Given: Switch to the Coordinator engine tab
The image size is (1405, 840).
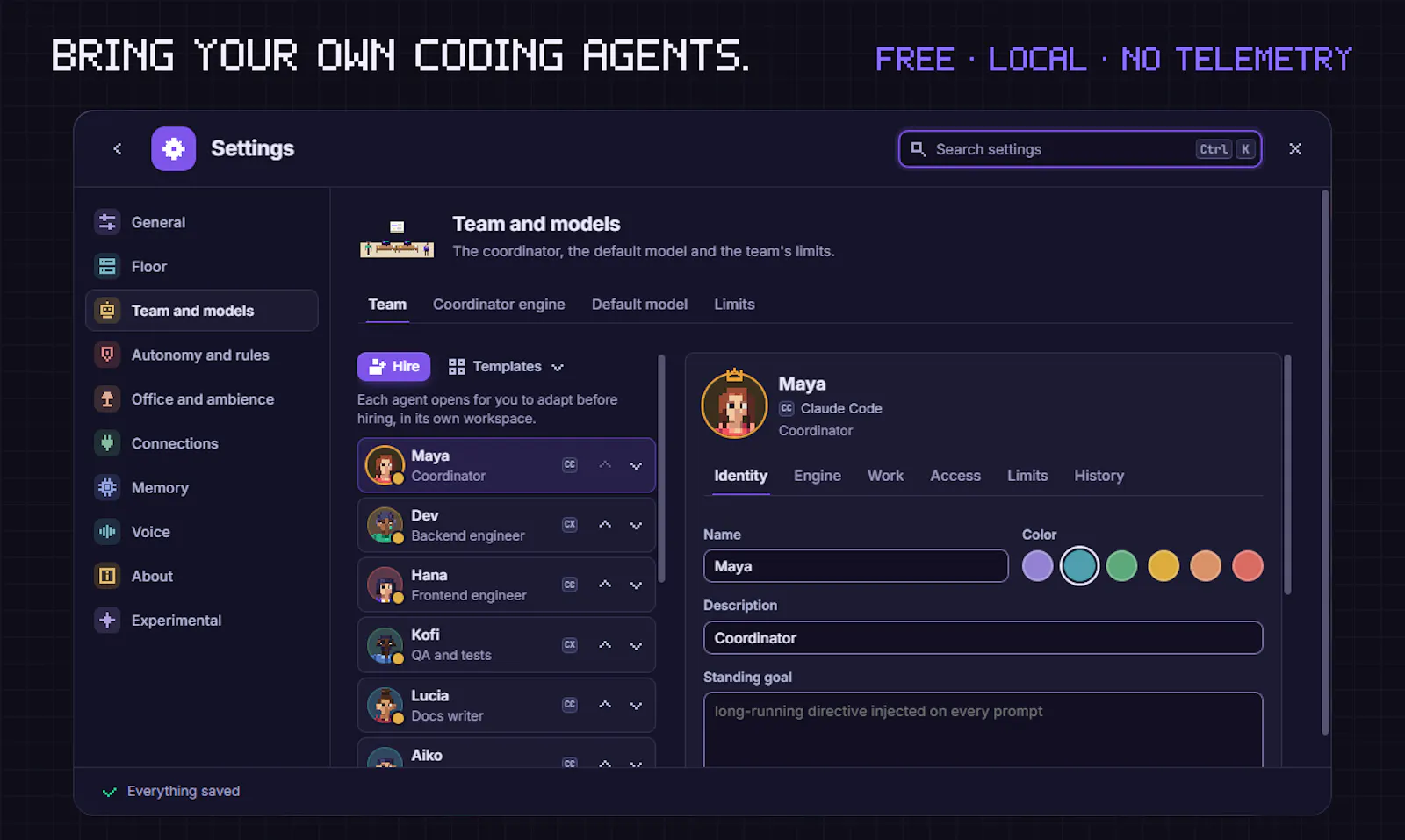Looking at the screenshot, I should coord(499,305).
